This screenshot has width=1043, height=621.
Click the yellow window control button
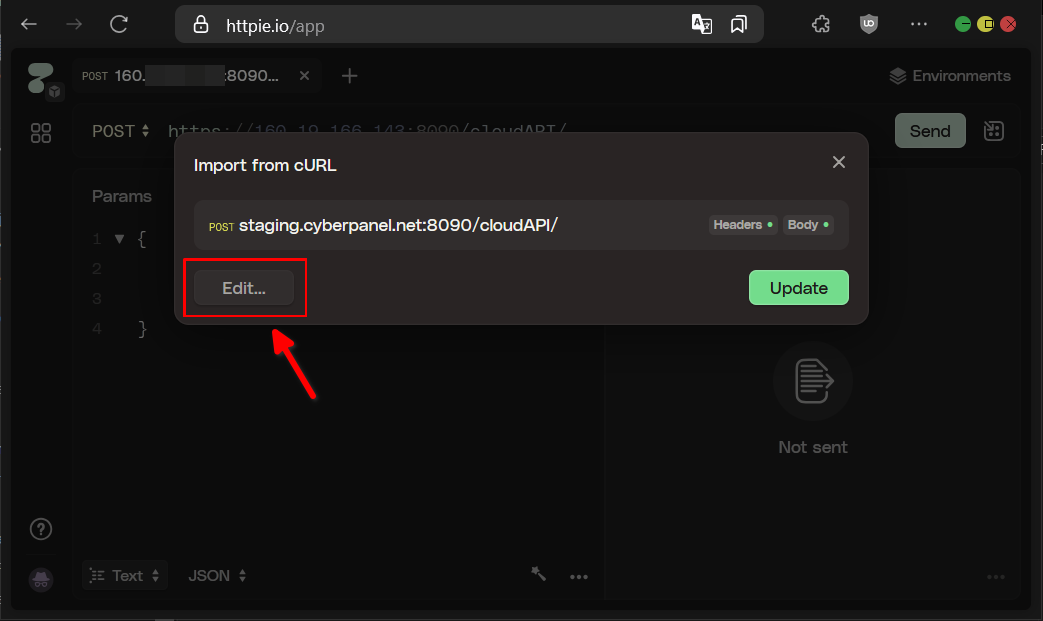click(x=986, y=25)
